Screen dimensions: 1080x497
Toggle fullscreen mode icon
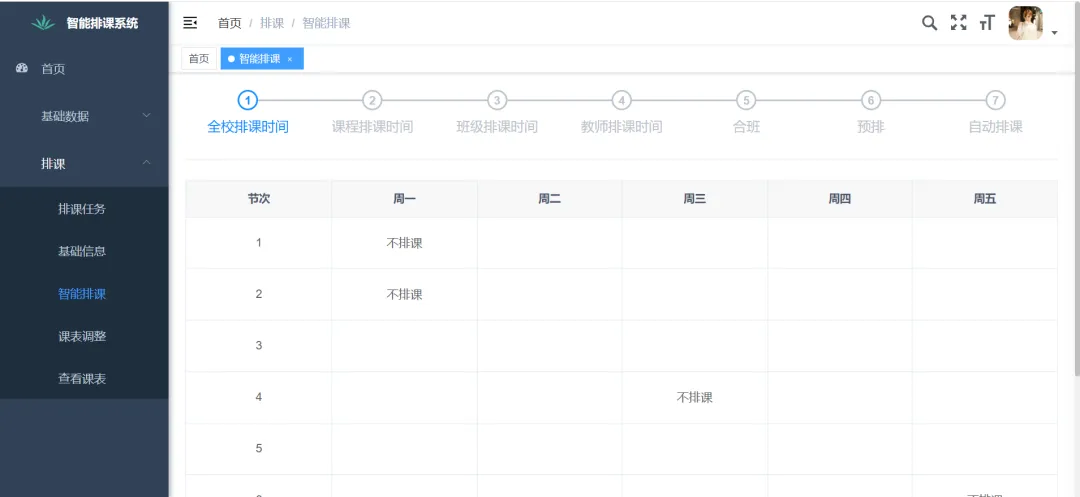(958, 23)
